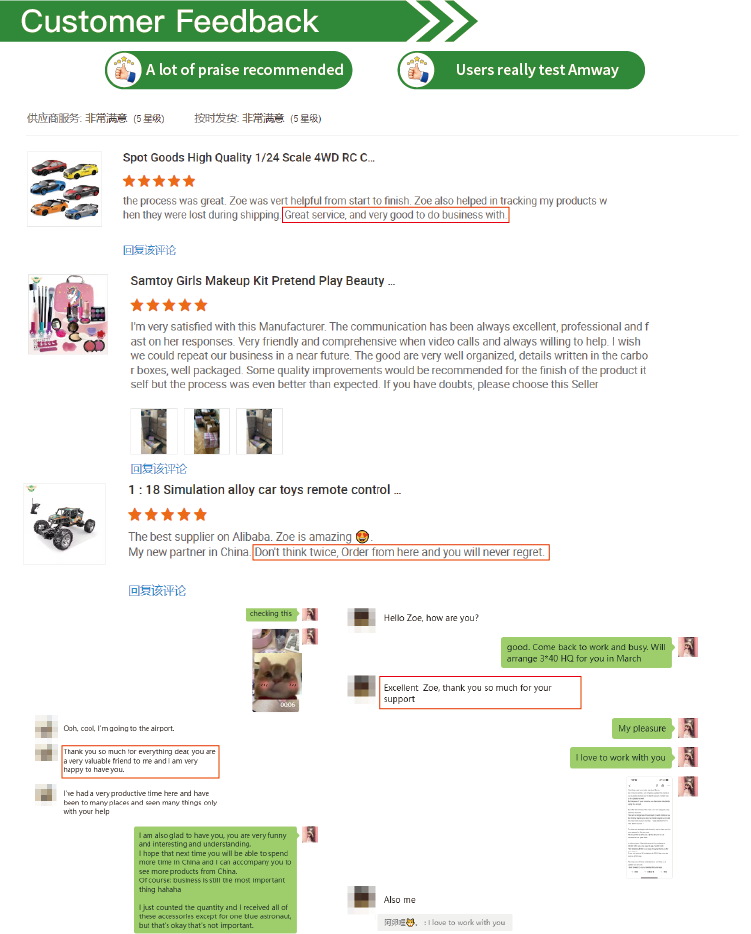This screenshot has width=751, height=934.
Task: Open the '1:18 Simulation alloy car toys' title
Action: (264, 490)
